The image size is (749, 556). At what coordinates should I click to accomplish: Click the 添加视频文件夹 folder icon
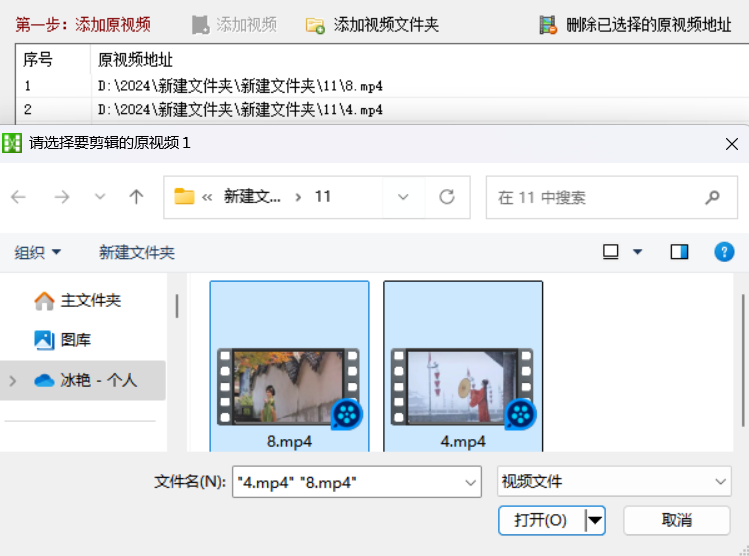[315, 25]
